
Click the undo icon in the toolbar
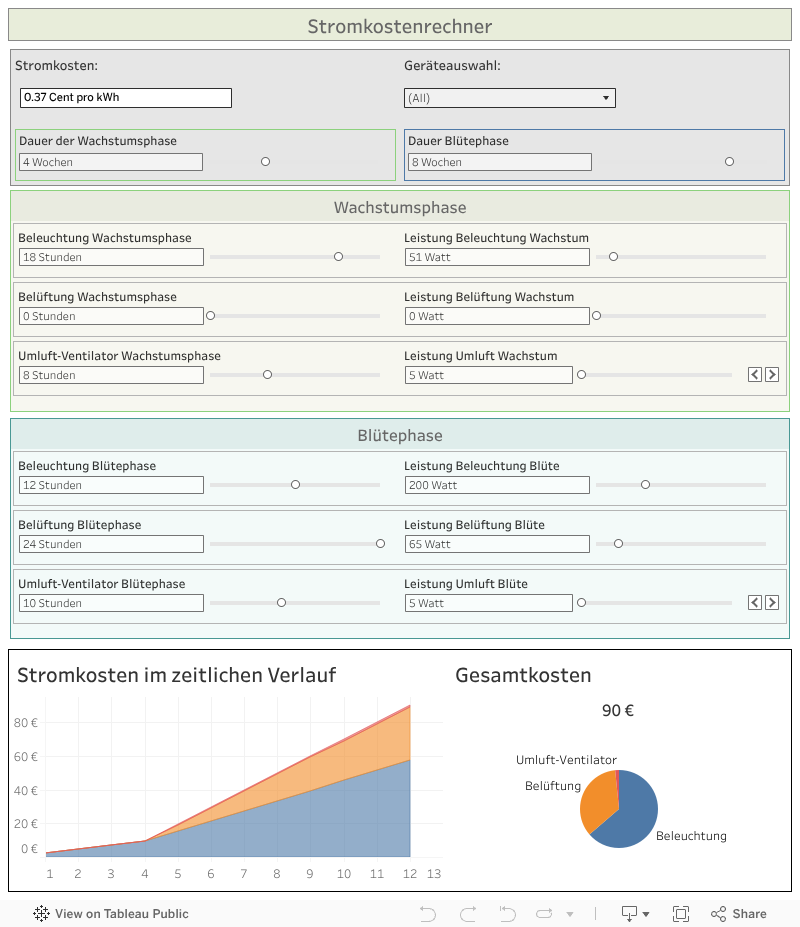(x=428, y=913)
